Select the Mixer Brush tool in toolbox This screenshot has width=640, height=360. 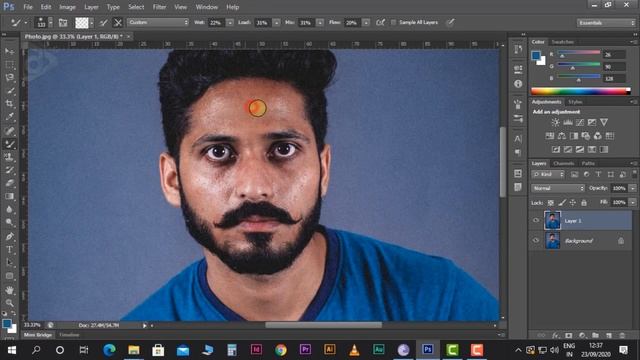[9, 144]
